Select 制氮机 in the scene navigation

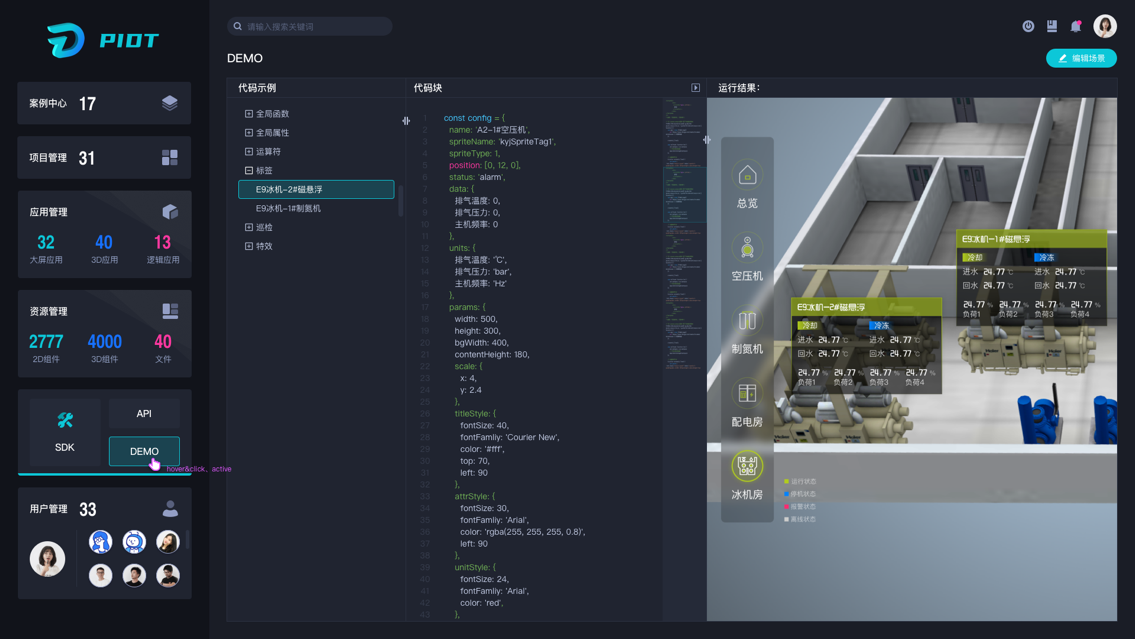747,331
